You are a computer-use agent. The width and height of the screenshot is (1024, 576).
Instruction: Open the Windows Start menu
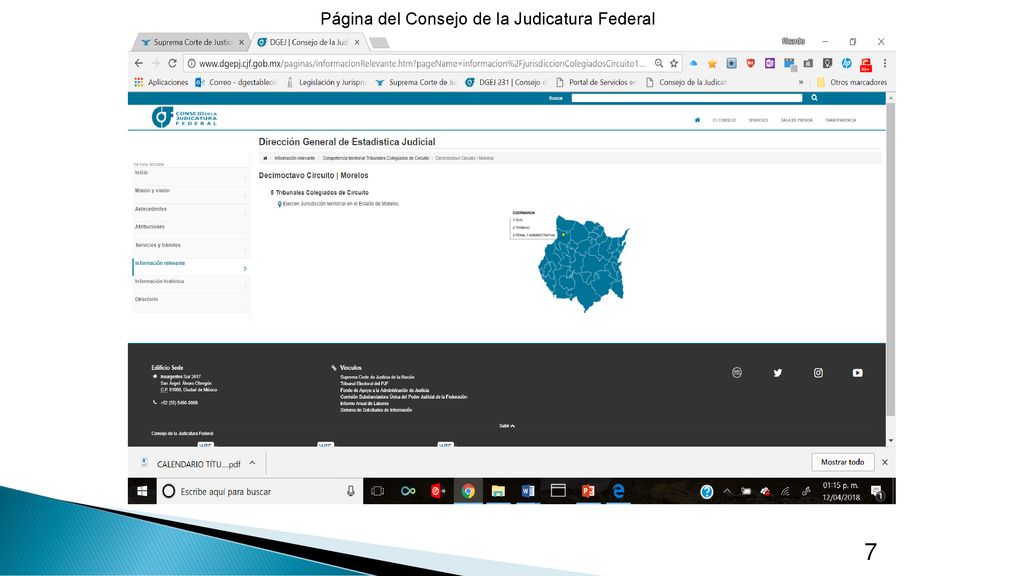[x=142, y=491]
